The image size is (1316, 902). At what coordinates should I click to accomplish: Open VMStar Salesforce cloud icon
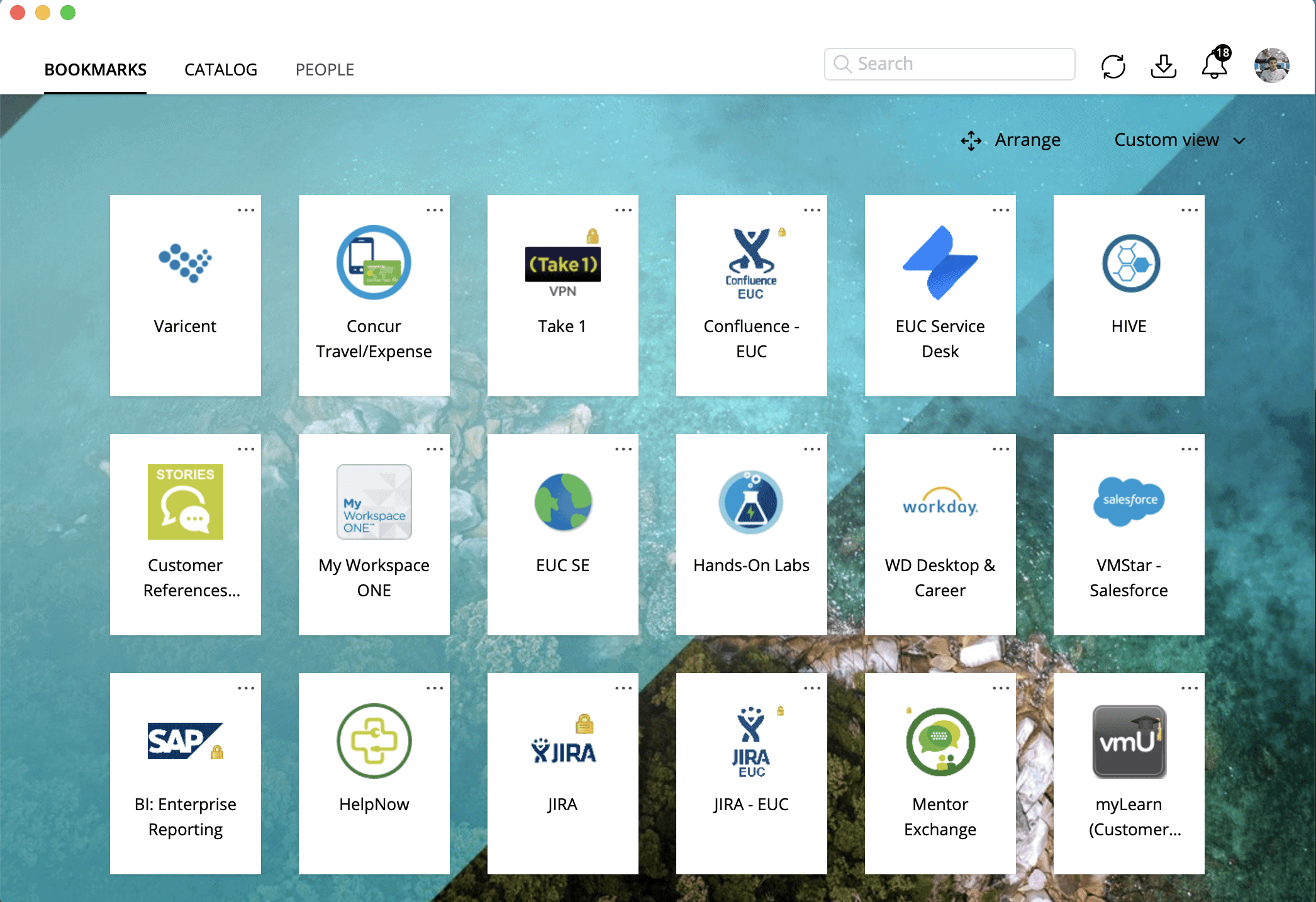tap(1129, 501)
